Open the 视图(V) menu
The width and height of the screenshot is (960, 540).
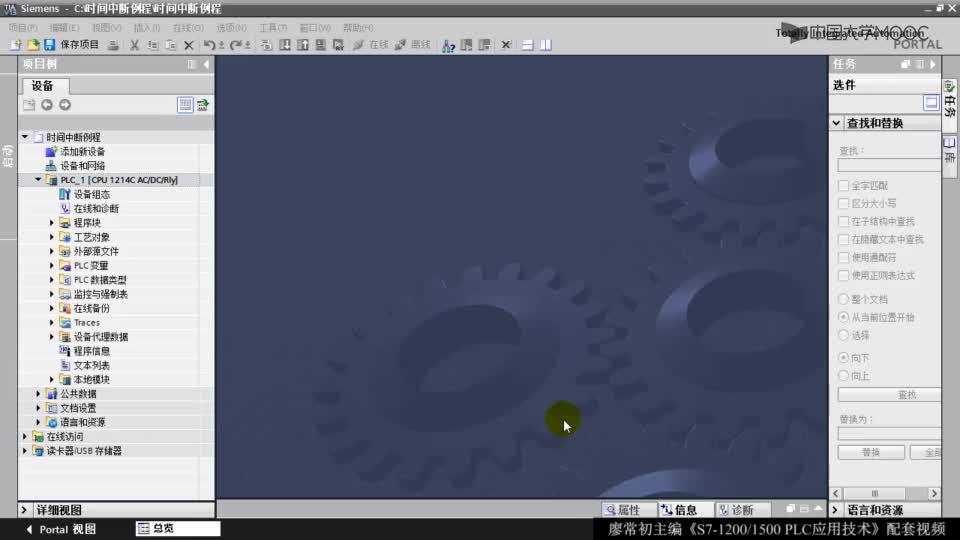click(x=107, y=28)
